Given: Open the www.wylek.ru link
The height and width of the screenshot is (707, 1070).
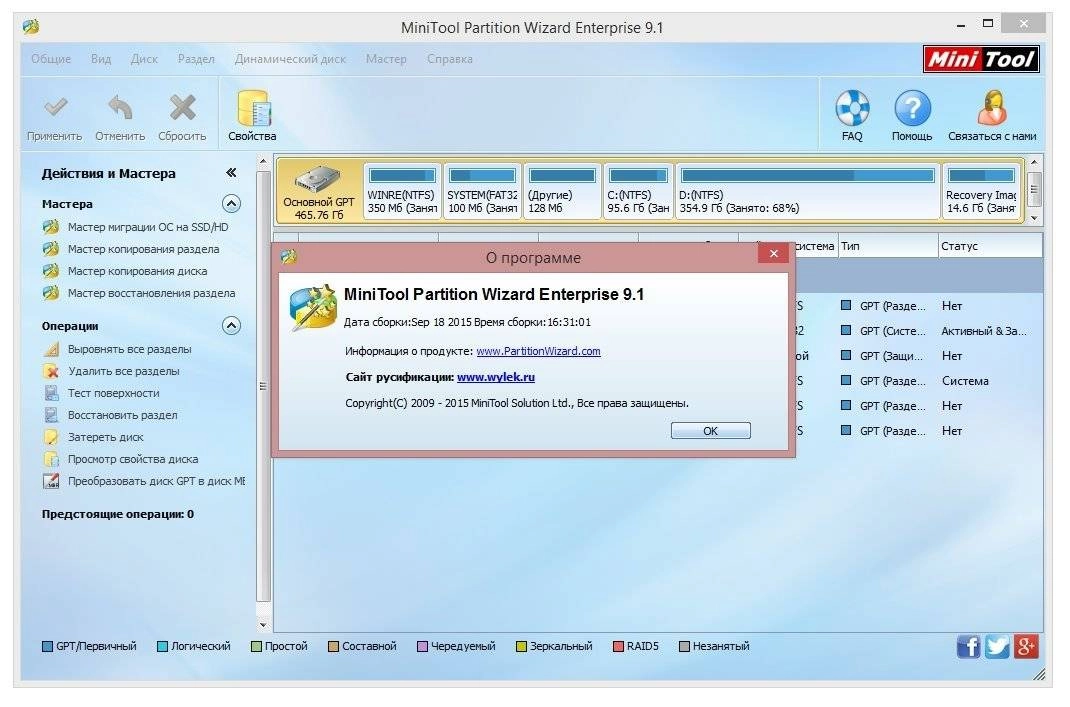Looking at the screenshot, I should coord(496,377).
